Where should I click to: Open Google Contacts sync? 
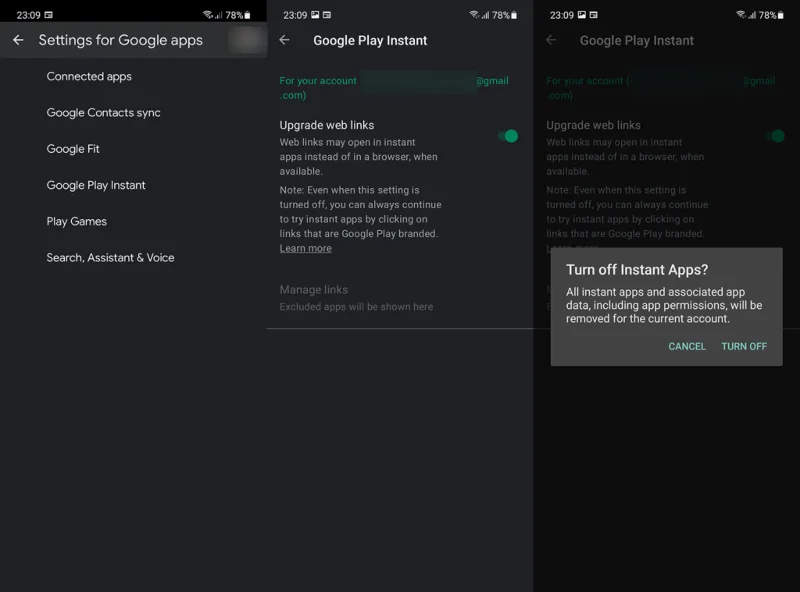point(103,113)
